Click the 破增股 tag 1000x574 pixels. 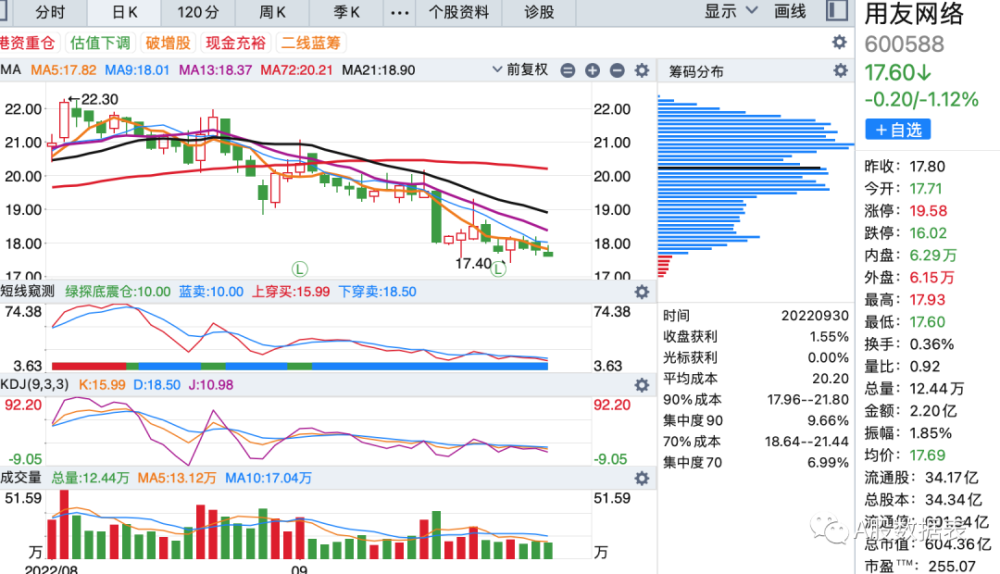(x=168, y=43)
